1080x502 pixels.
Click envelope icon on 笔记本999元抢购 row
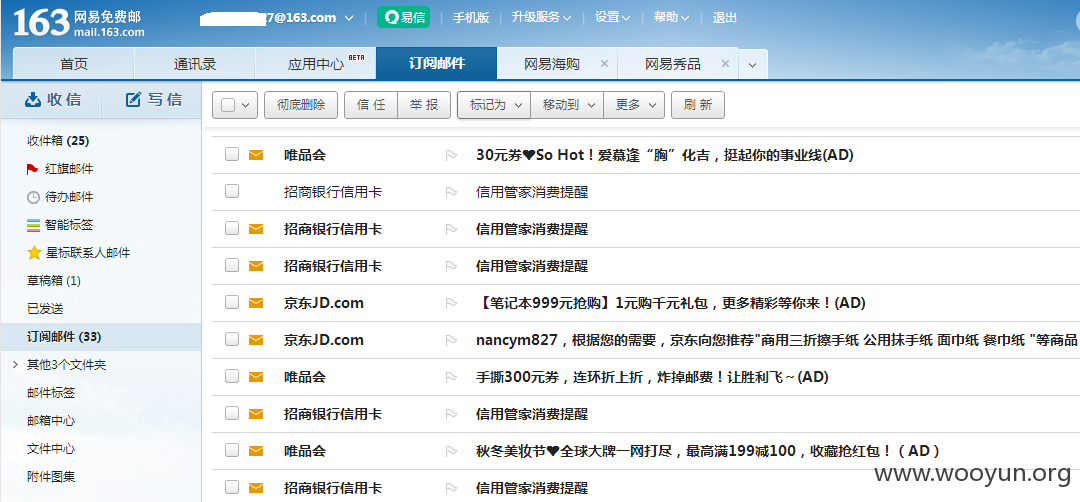pos(256,303)
